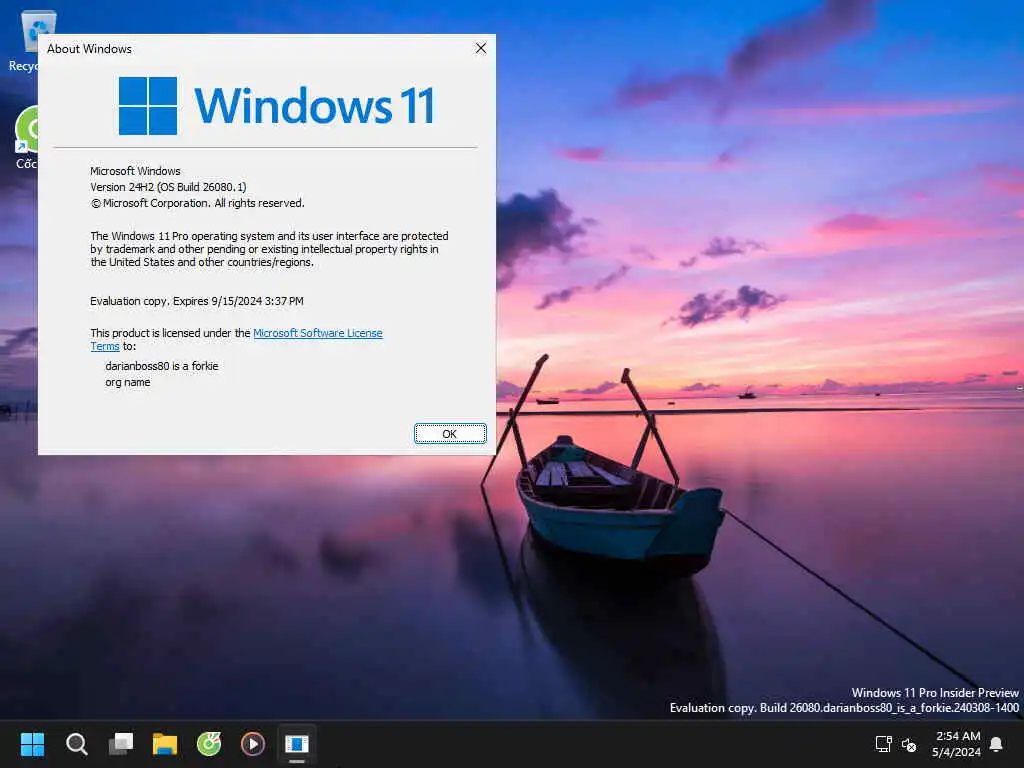Screen dimensions: 1024x768
Task: Click the 'darianboss80 is a forkie' text
Action: point(161,366)
